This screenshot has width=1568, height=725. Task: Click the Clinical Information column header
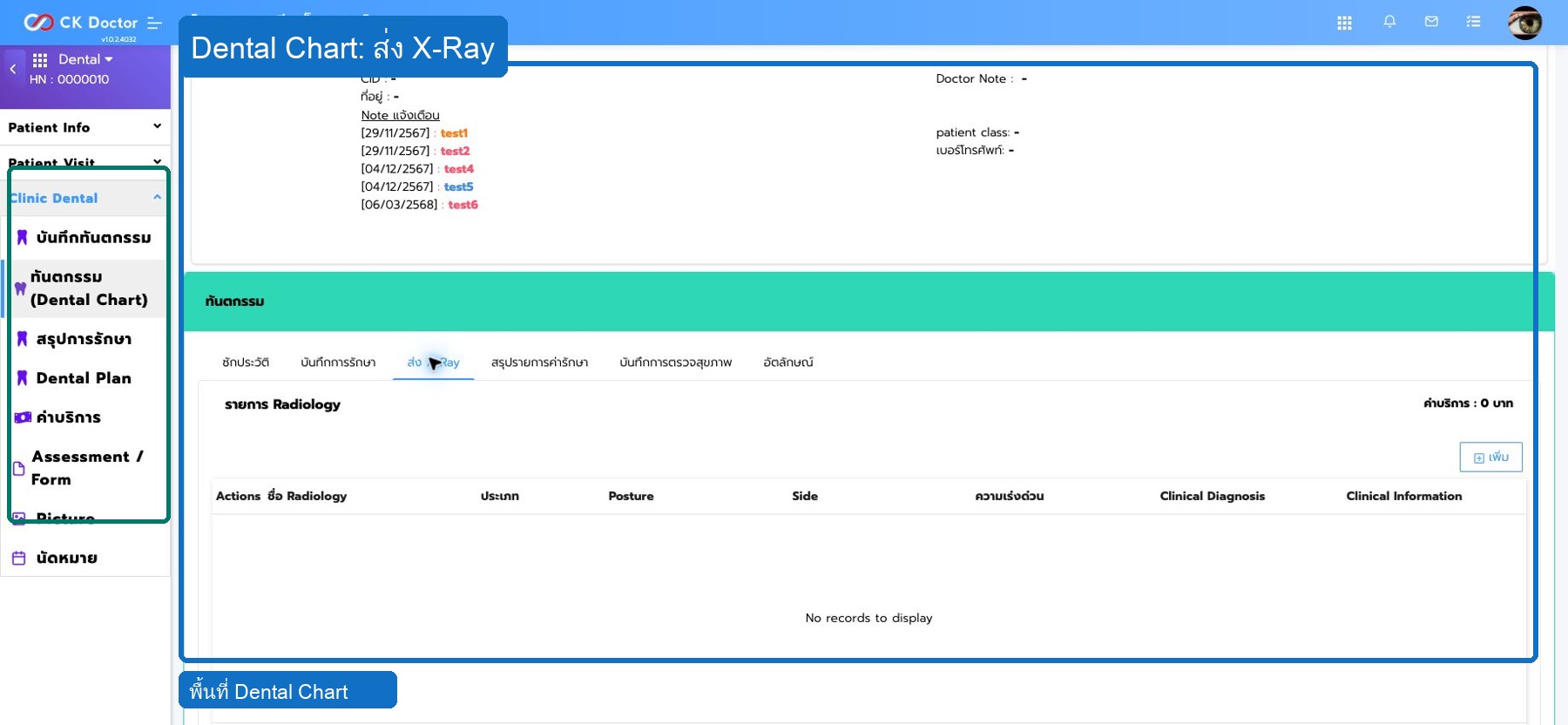coord(1404,496)
